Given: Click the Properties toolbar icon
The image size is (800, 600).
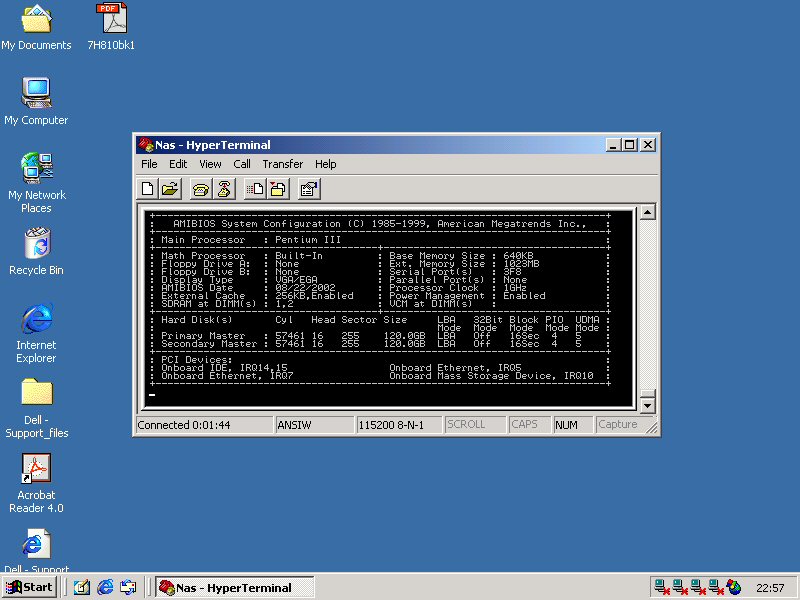Looking at the screenshot, I should [x=309, y=189].
